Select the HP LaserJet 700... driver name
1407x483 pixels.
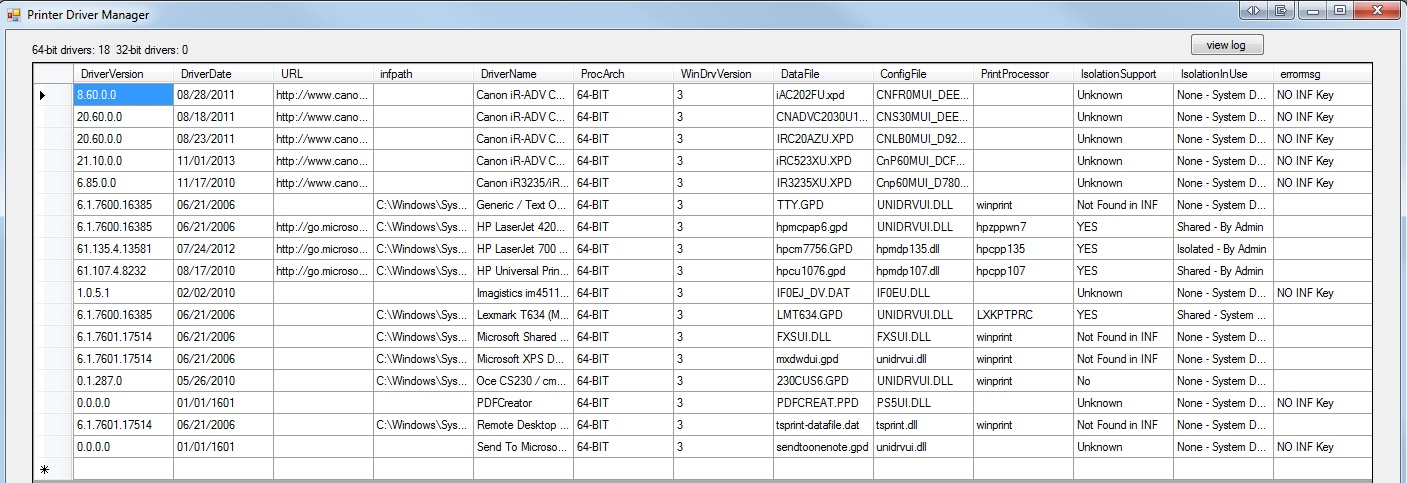click(x=523, y=249)
